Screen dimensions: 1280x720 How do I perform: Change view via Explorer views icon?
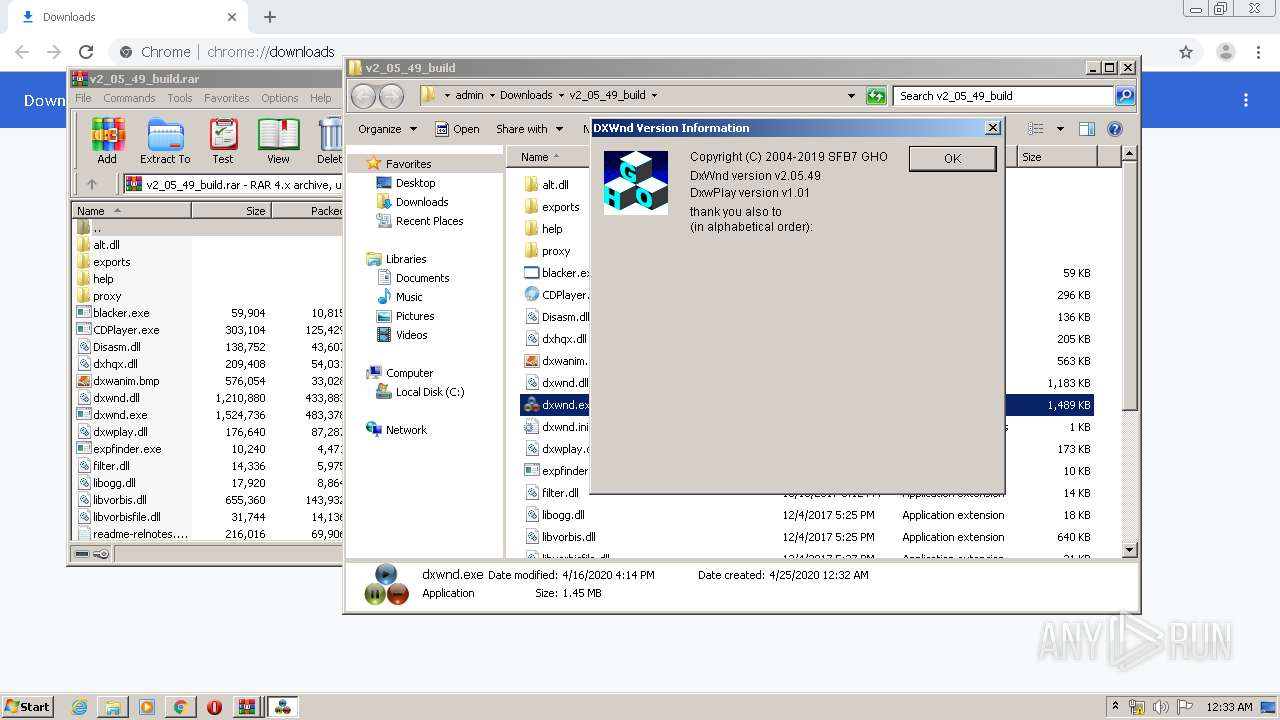(1036, 129)
